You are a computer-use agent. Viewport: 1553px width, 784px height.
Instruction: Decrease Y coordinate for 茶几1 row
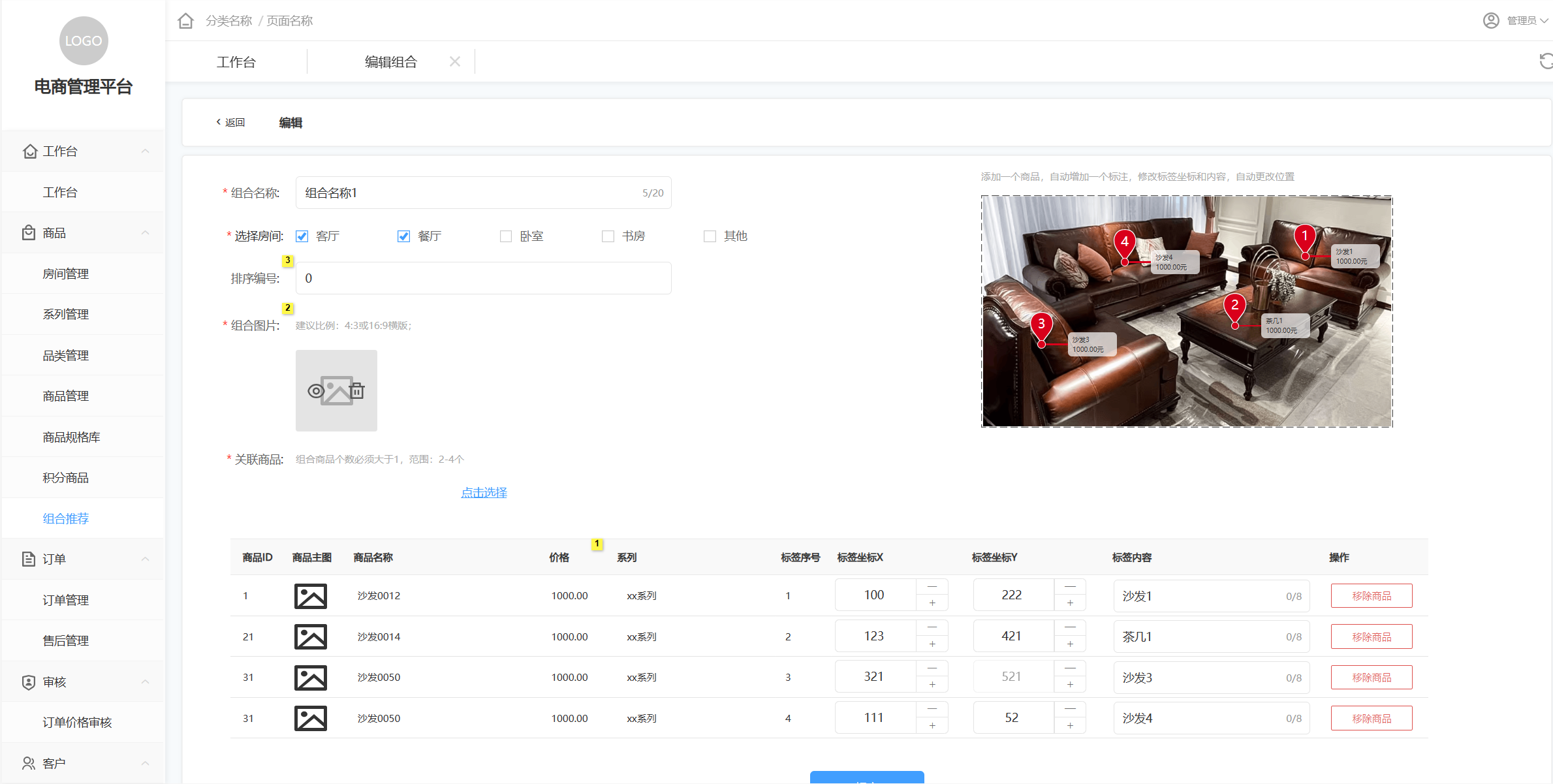pyautogui.click(x=1070, y=628)
